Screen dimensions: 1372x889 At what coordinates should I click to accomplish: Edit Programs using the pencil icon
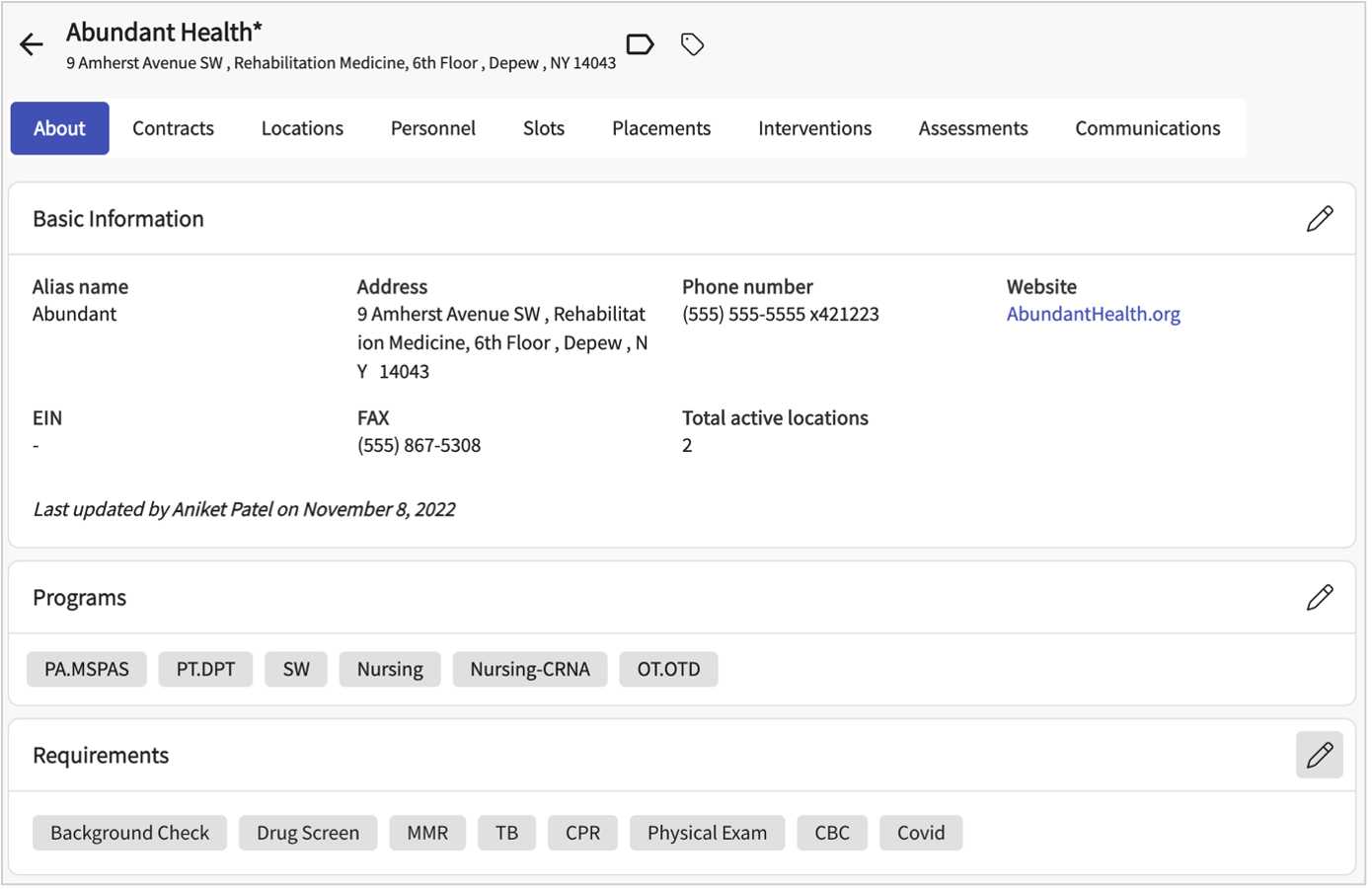coord(1319,598)
